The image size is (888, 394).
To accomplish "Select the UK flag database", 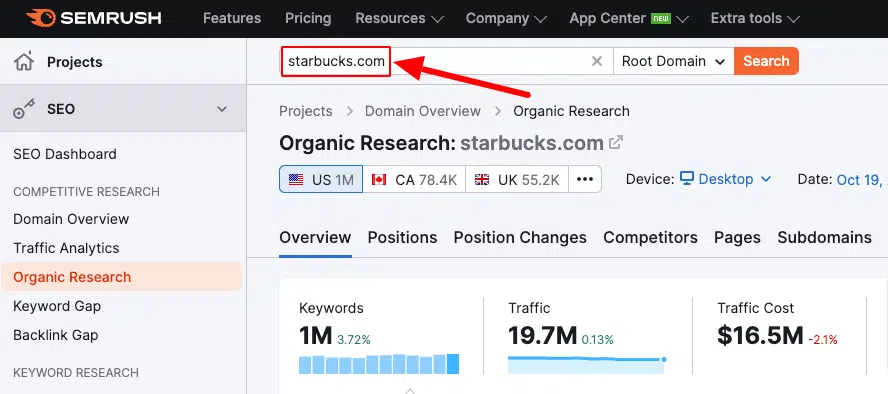I will [517, 179].
